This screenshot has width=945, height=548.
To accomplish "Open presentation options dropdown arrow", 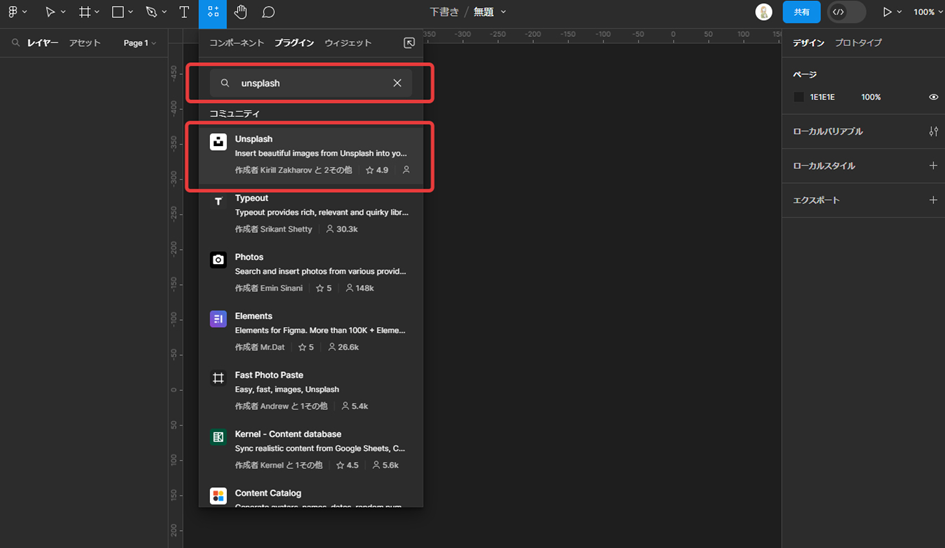I will point(899,12).
